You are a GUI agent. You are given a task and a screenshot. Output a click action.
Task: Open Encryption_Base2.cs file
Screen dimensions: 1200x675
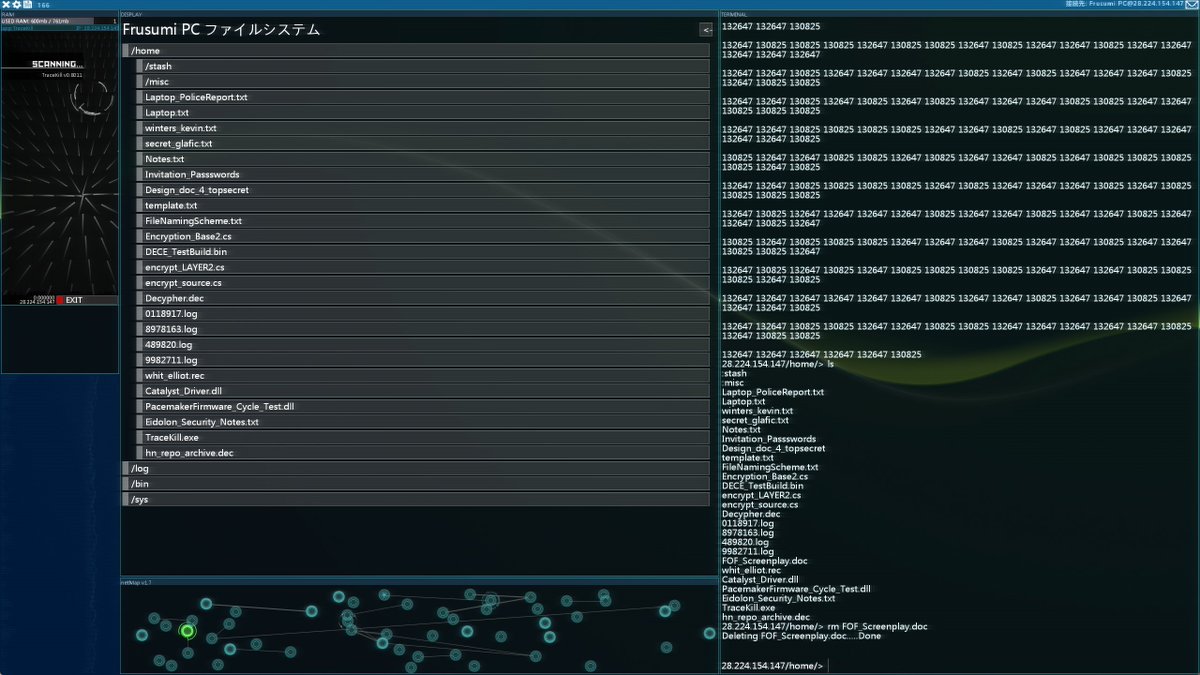pos(423,236)
